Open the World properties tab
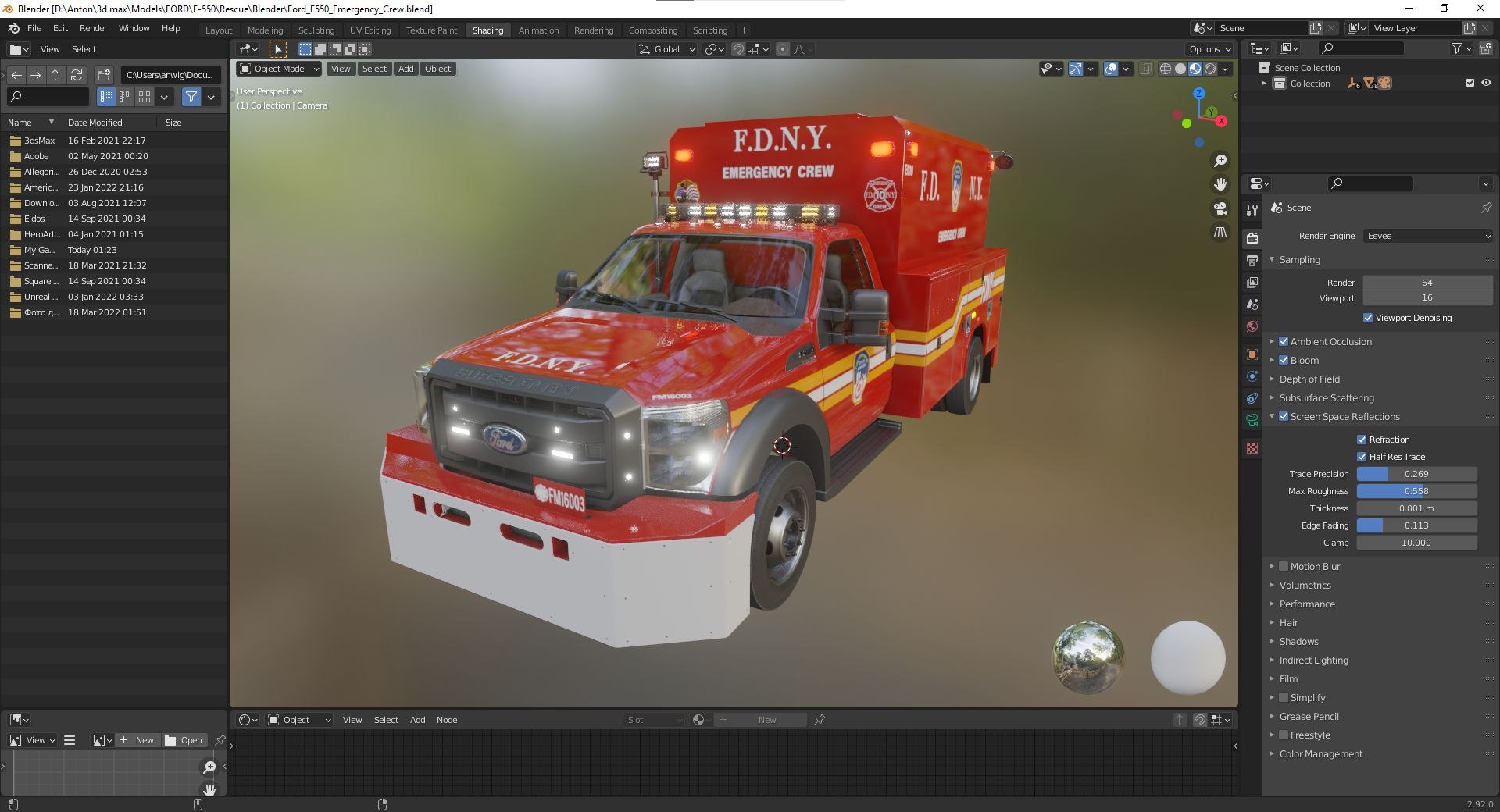Screen dimensions: 1500x812 tap(1252, 326)
